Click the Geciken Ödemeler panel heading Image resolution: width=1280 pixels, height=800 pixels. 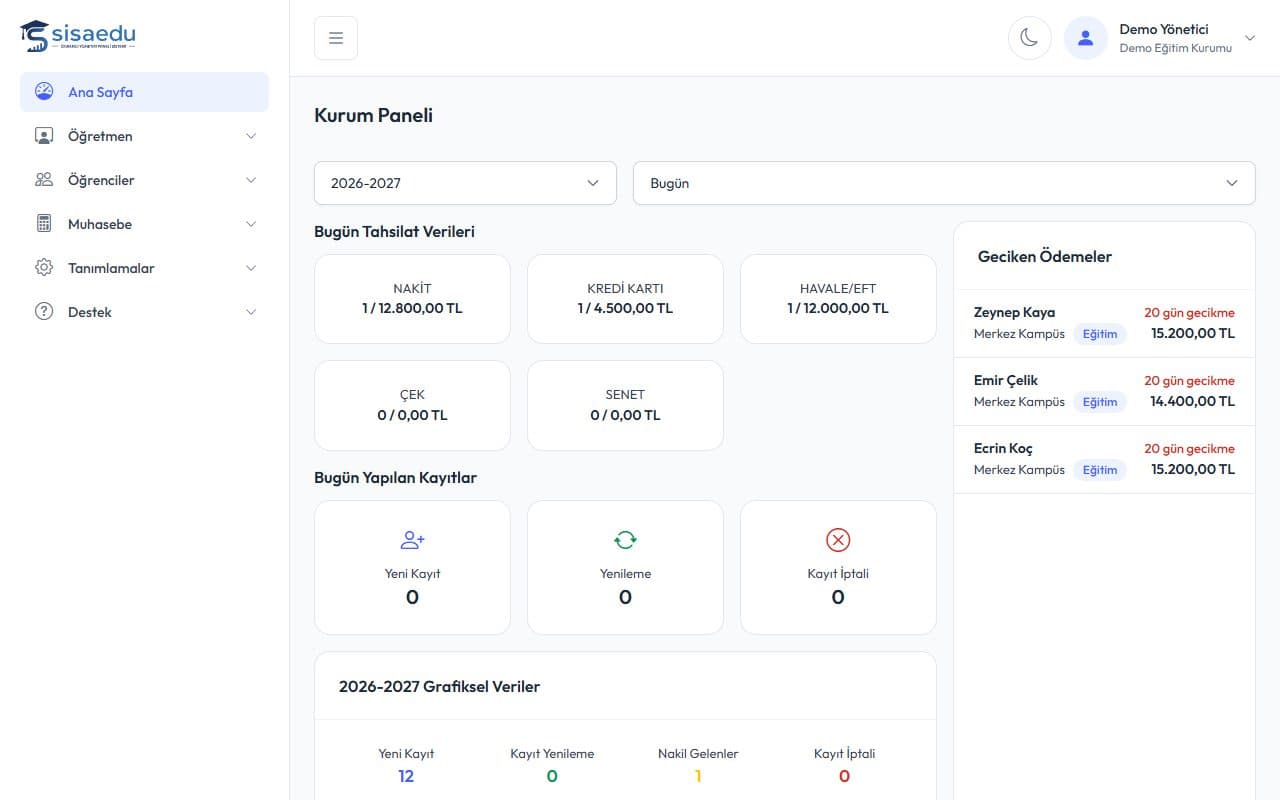(x=1044, y=256)
